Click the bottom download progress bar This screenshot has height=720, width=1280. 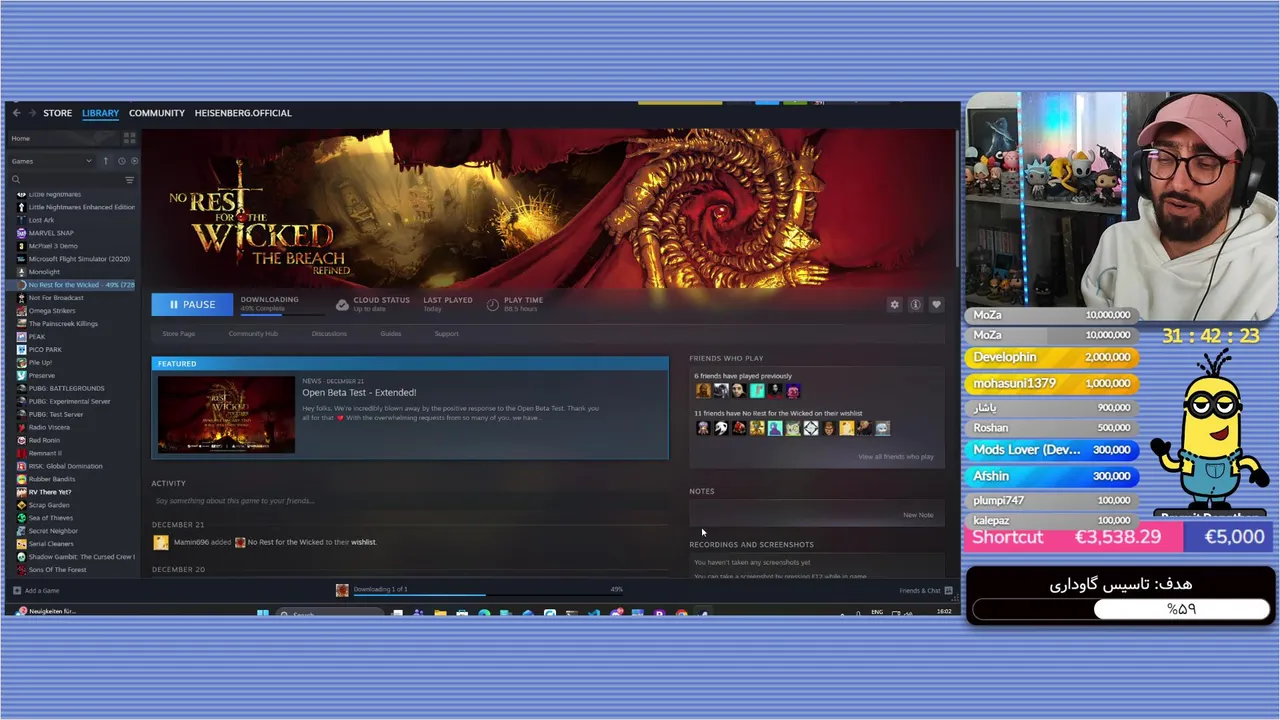click(x=487, y=594)
